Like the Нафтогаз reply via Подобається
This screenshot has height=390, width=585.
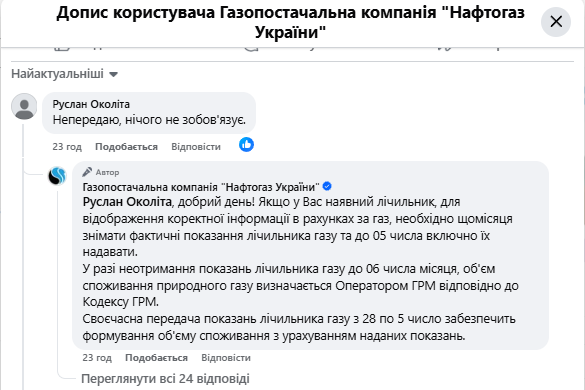point(156,358)
